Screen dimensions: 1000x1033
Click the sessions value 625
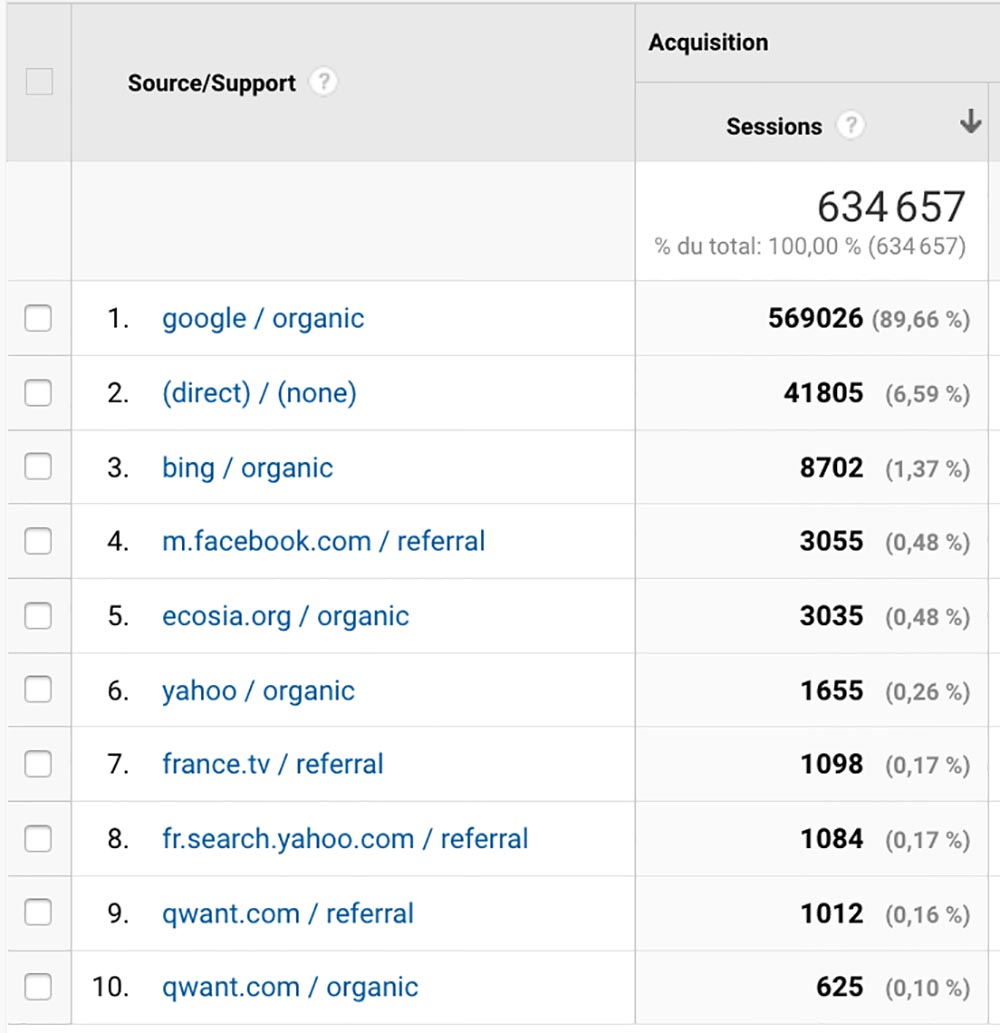[839, 987]
